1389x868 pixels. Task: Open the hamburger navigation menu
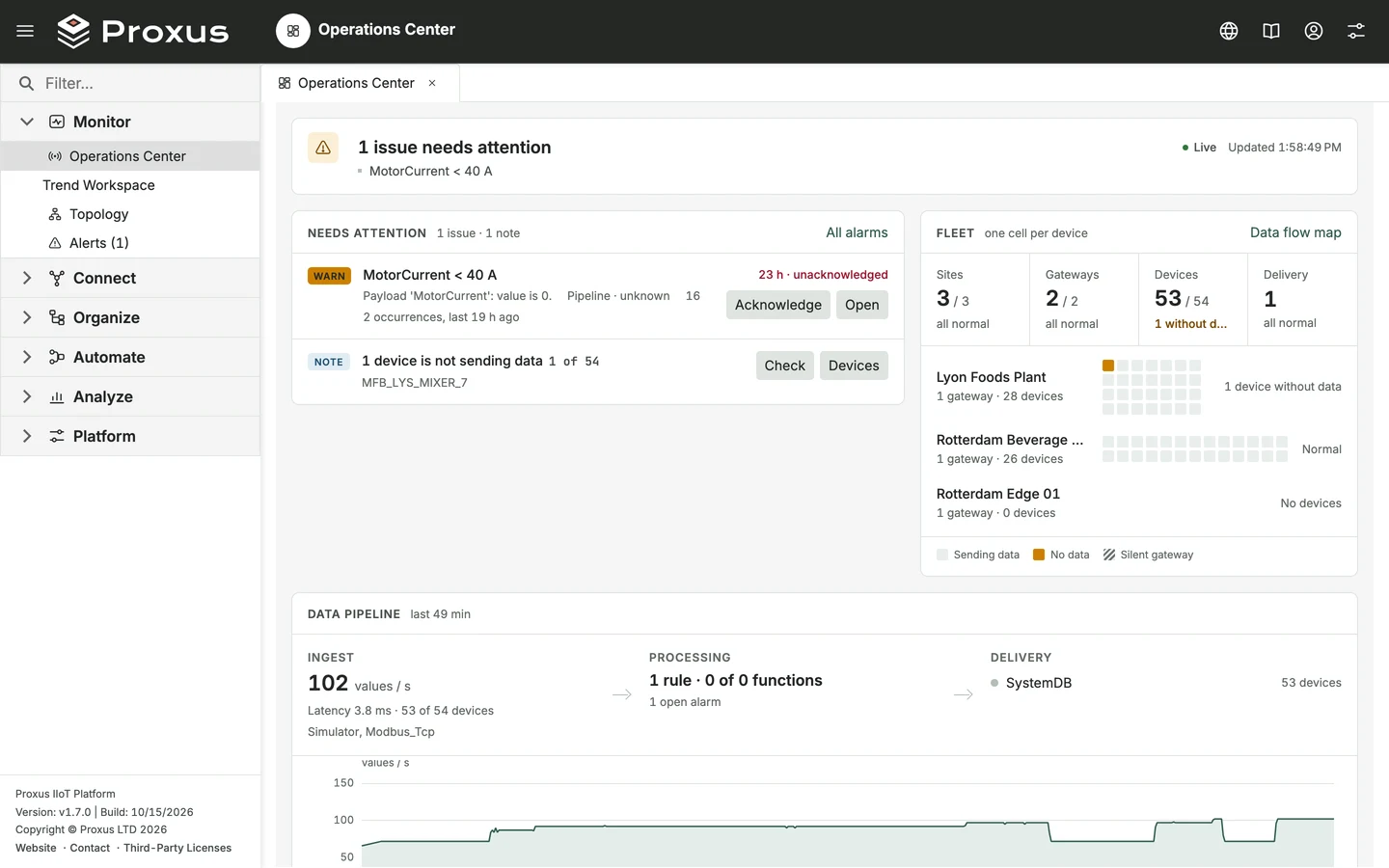click(25, 31)
